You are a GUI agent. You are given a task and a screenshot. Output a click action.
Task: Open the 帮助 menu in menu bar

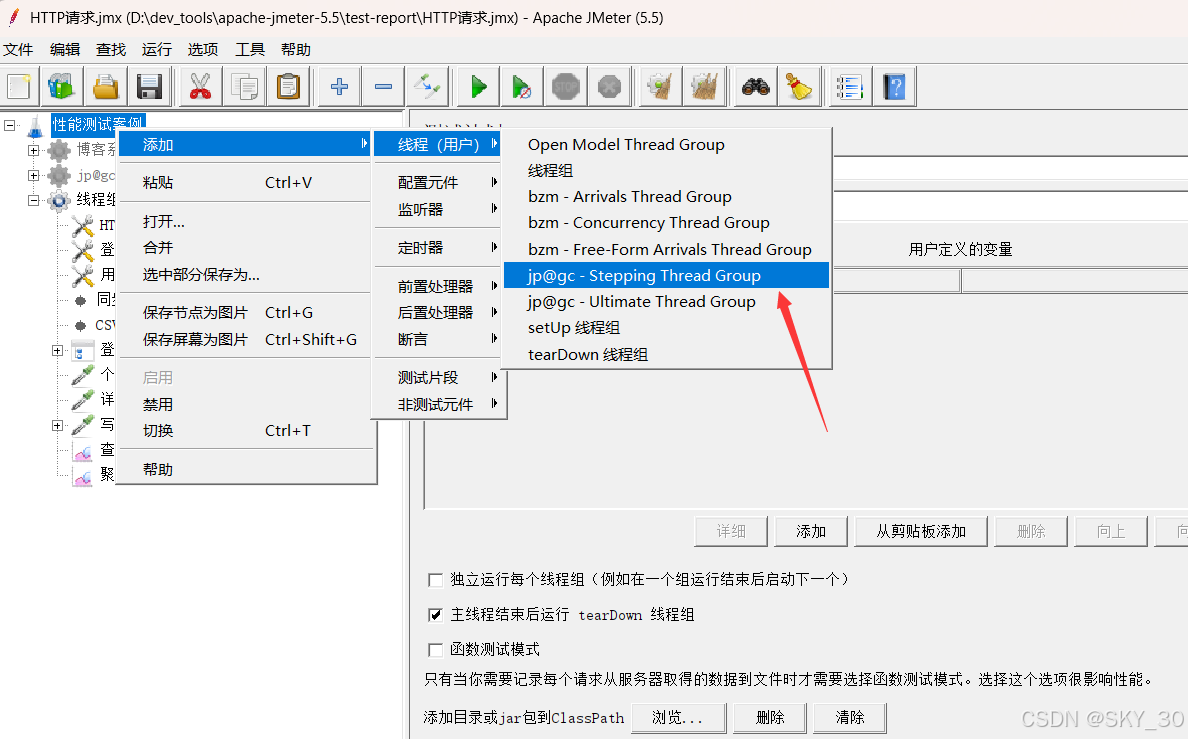click(x=296, y=50)
